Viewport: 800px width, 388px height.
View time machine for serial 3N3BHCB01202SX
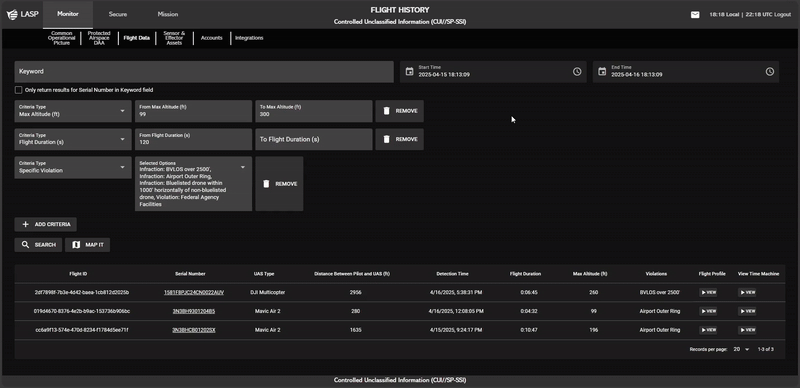[747, 330]
